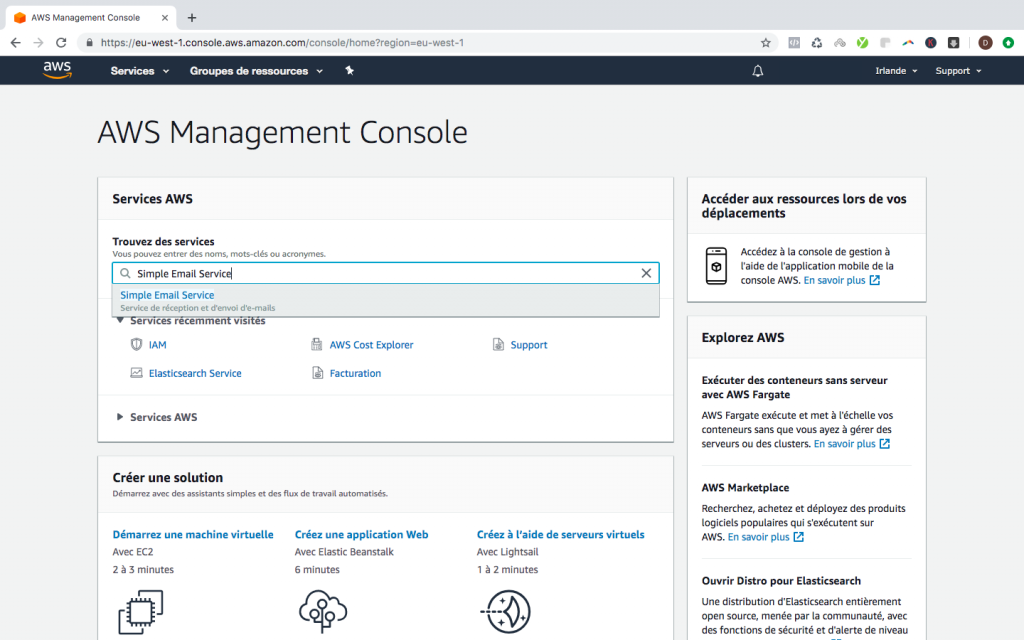
Task: Click the EC2 virtual machine chip icon
Action: (x=140, y=611)
